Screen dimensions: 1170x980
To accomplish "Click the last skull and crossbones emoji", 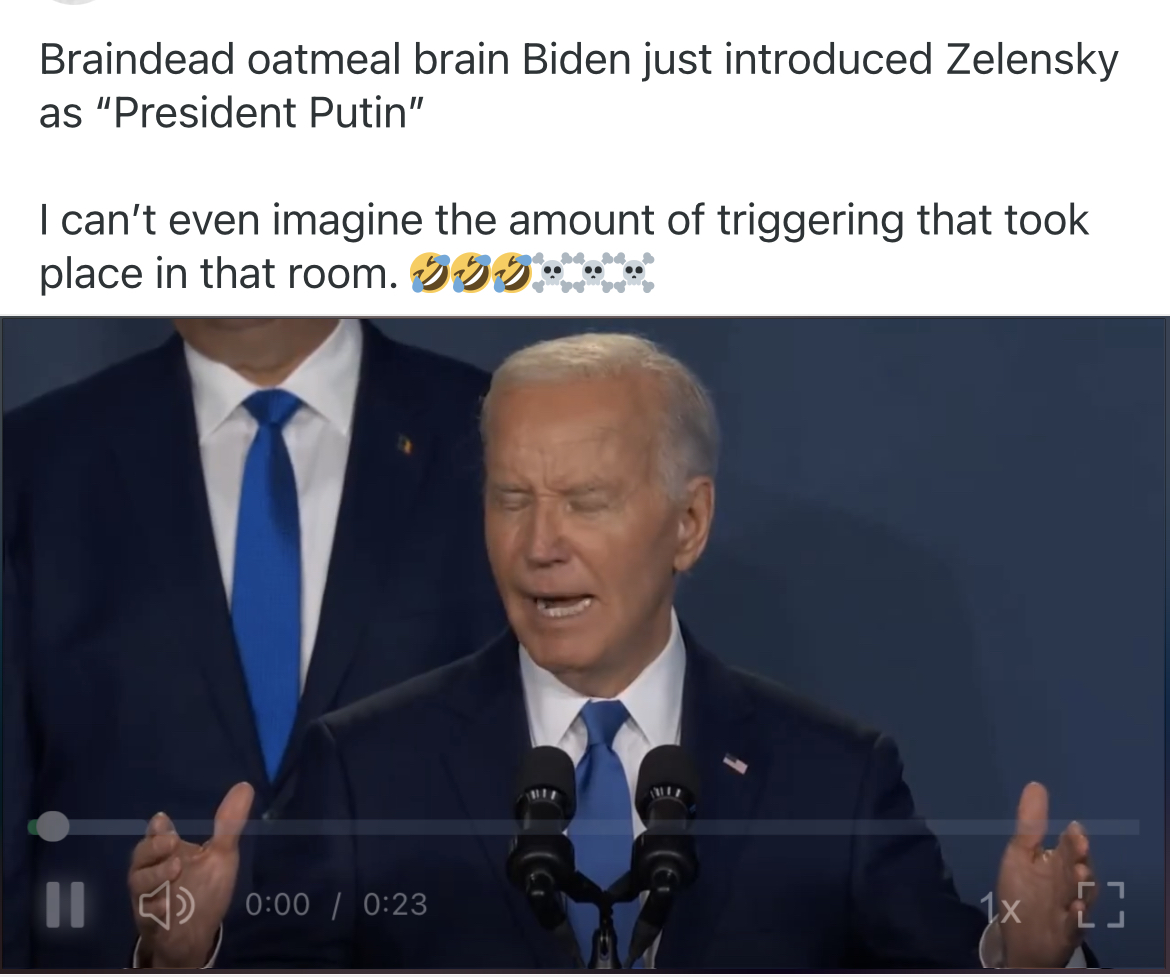I will coord(634,273).
